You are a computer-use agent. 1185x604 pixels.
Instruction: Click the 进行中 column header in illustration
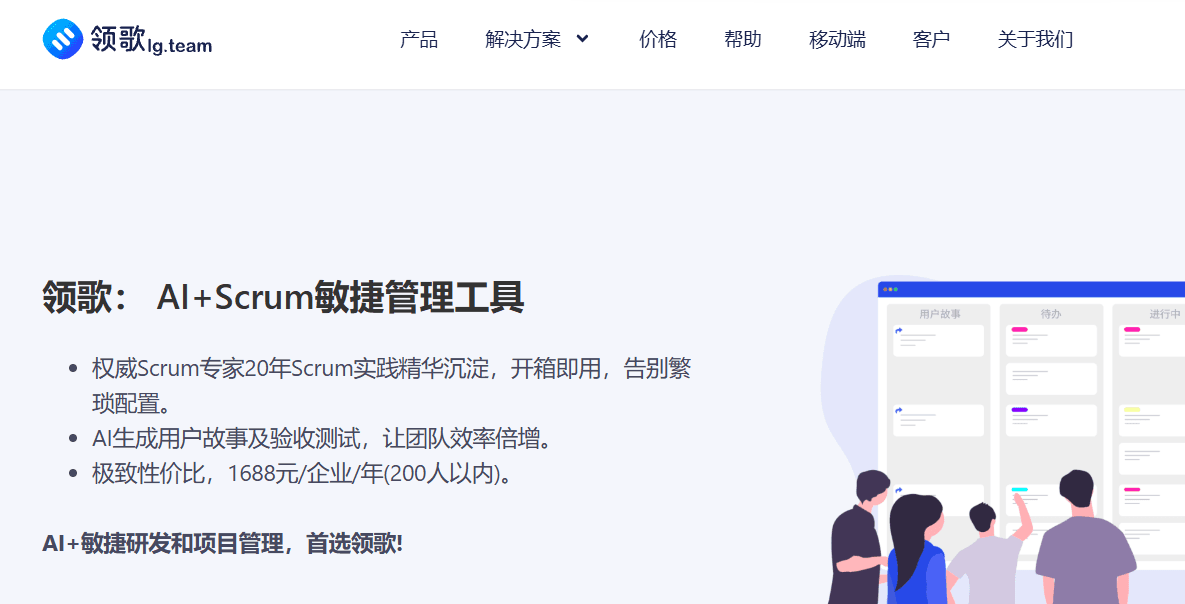click(1164, 314)
